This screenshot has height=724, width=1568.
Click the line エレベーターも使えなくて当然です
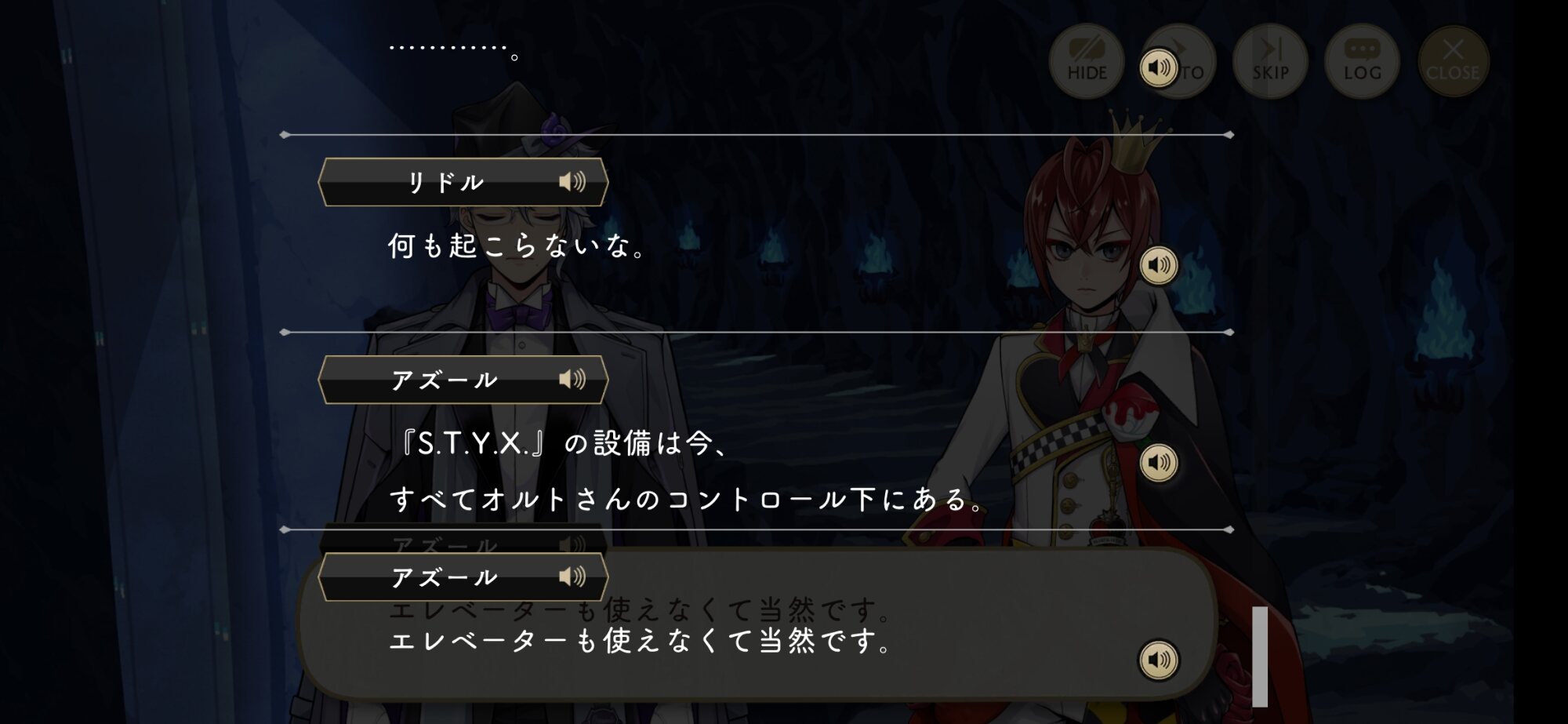[641, 641]
